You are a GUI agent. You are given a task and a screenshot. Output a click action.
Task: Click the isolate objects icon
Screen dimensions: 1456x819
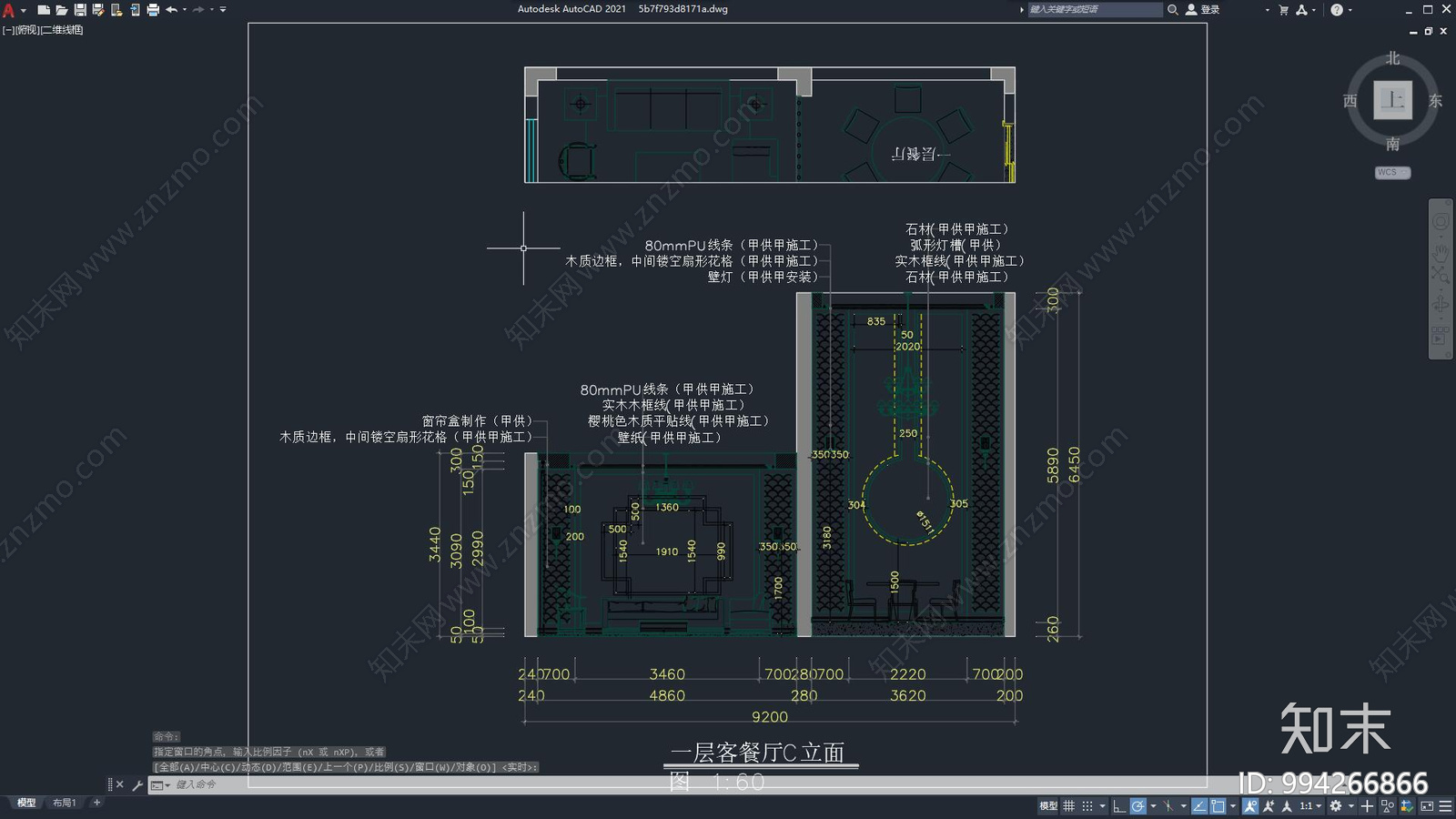click(1388, 805)
